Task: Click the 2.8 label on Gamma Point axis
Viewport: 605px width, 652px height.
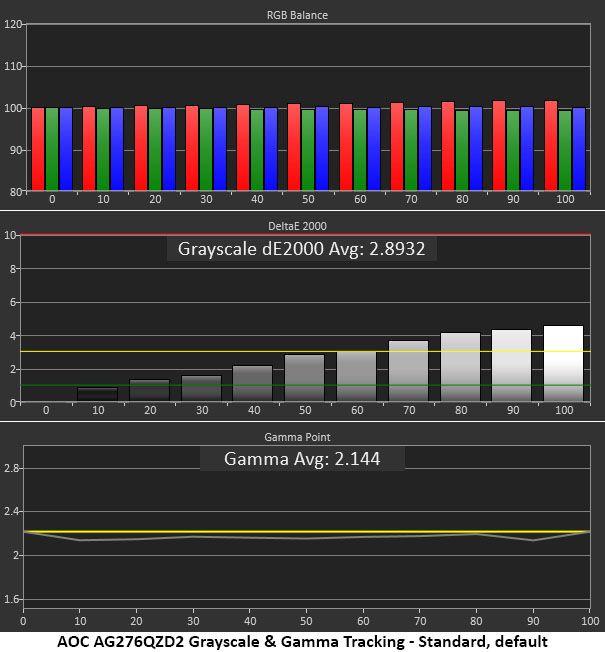Action: 11,468
